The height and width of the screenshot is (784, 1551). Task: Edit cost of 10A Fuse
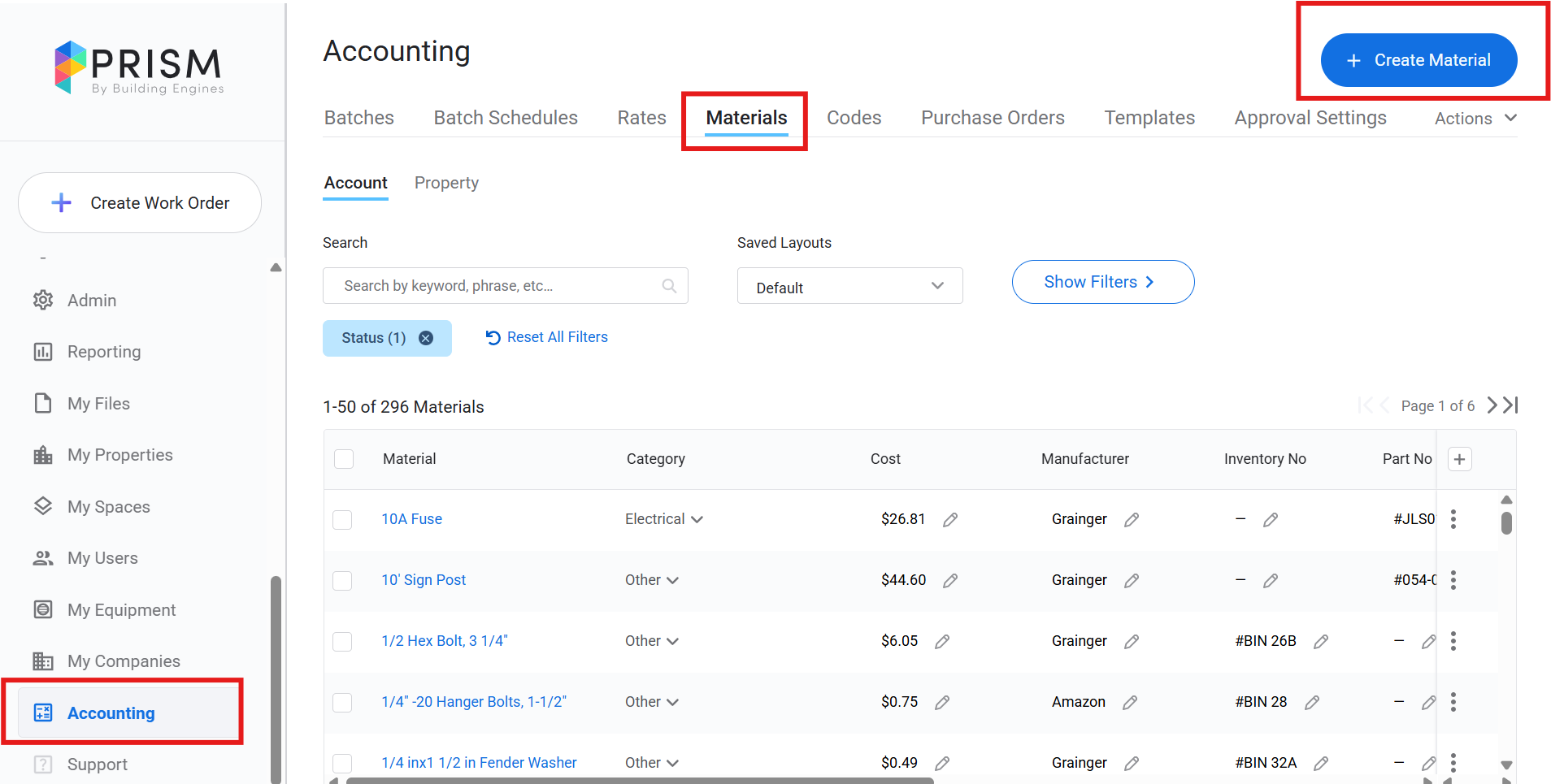950,519
